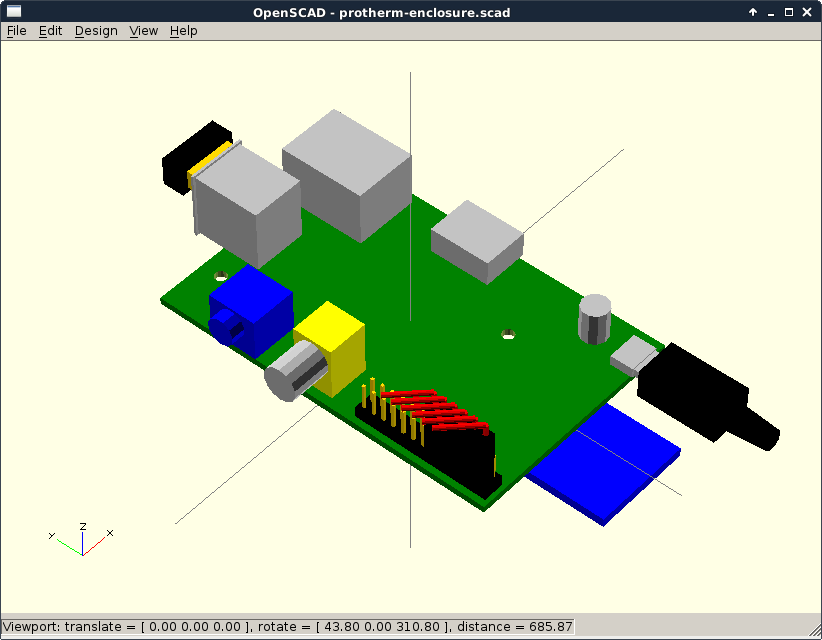Click the small grey cylinder capacitor

click(594, 319)
